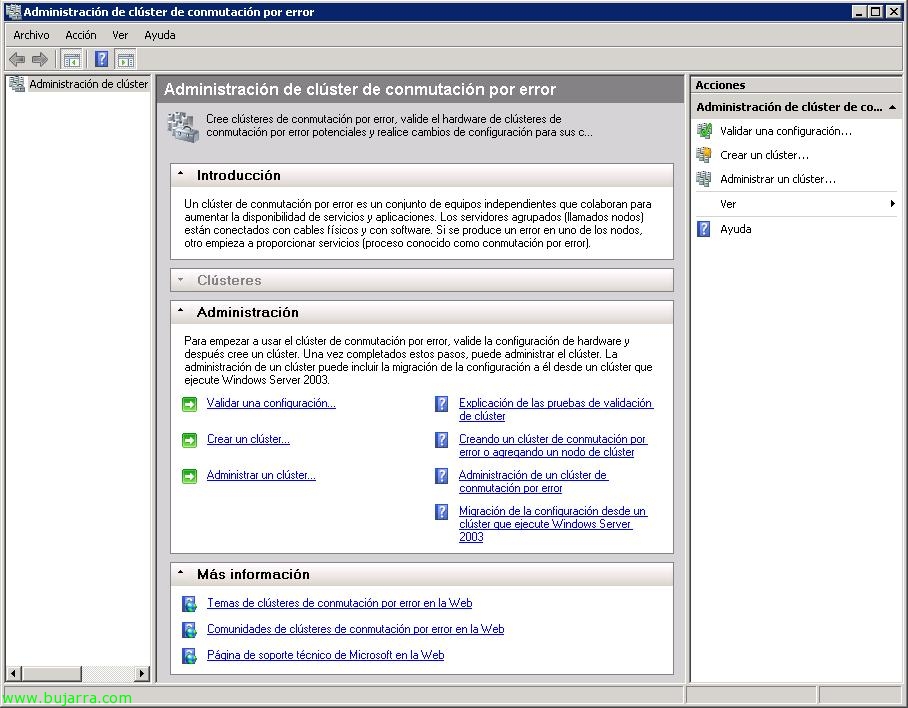This screenshot has width=908, height=708.
Task: Open the Administrar un clúster... link
Action: tap(261, 475)
